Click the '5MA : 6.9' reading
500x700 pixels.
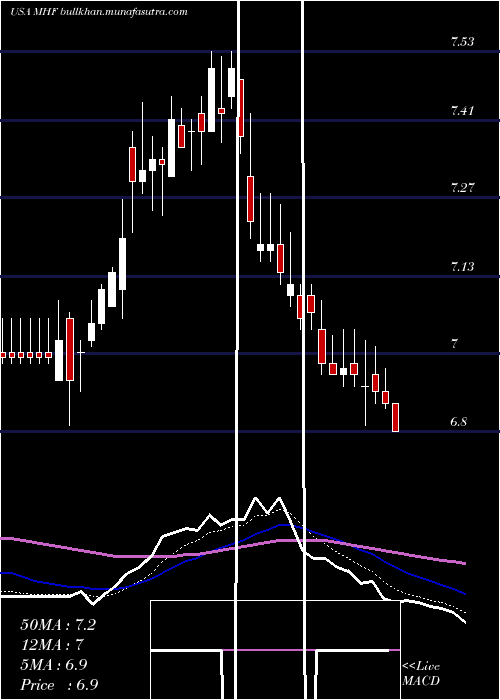[54, 665]
